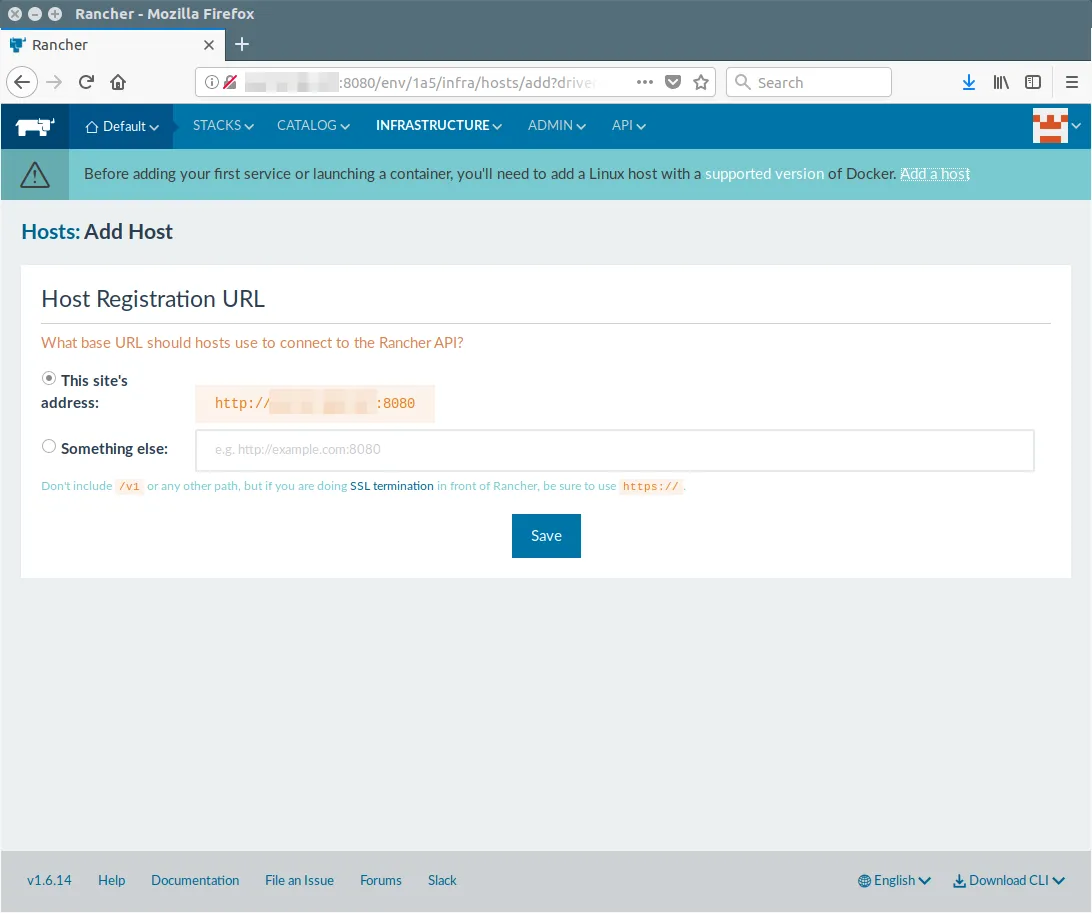Open the Firefox downloads arrow icon
Viewport: 1092px width, 913px height.
click(968, 83)
